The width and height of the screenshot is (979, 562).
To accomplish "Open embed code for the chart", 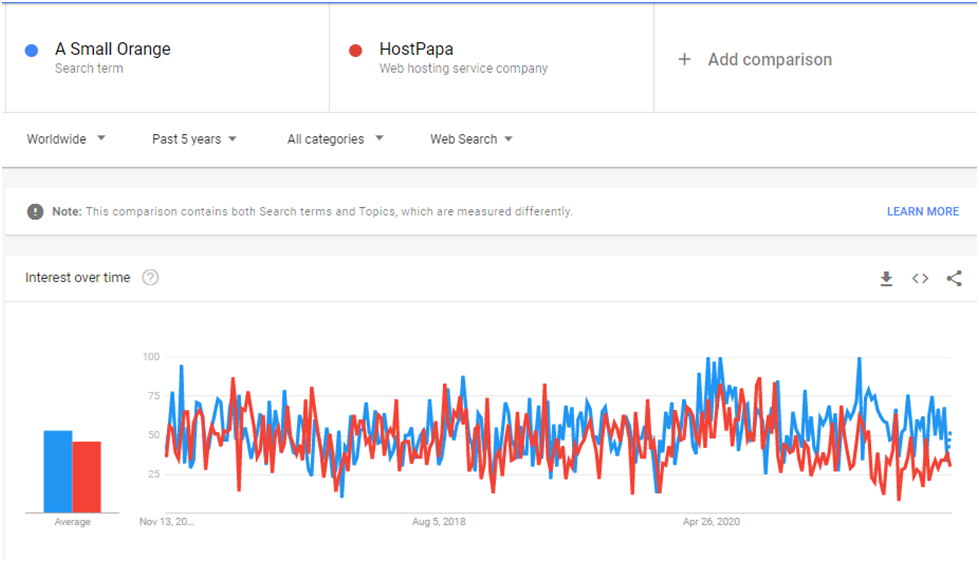I will (x=920, y=279).
